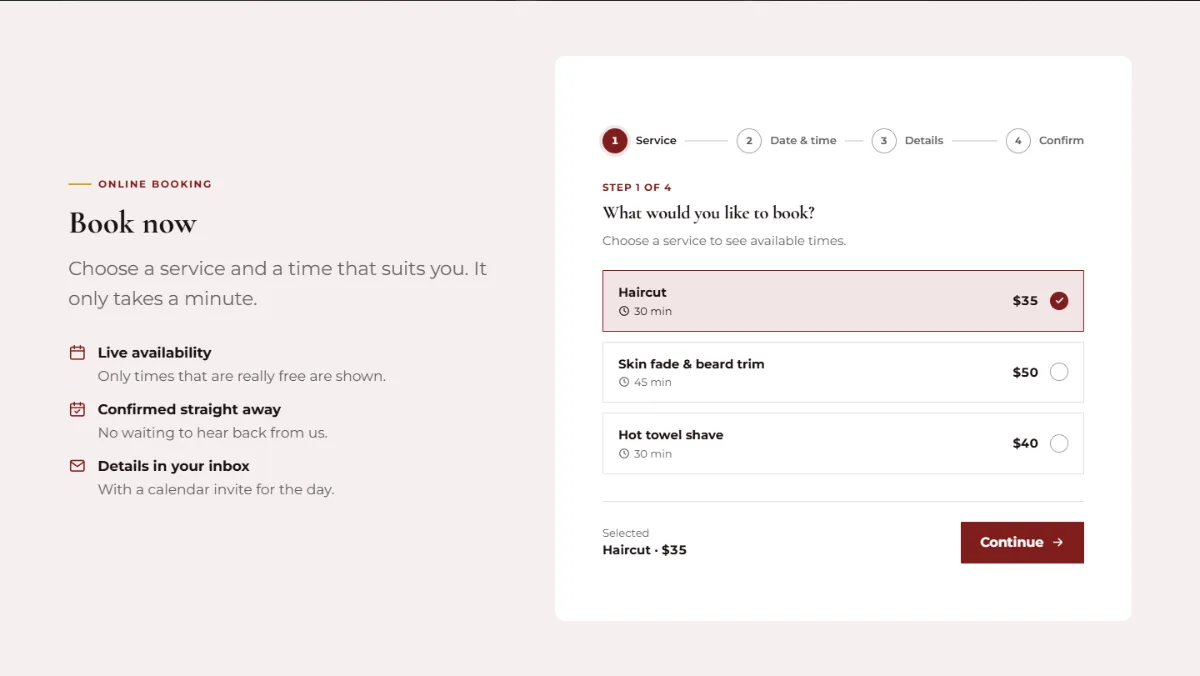Click 'Choose a service to see available times.'
Image resolution: width=1200 pixels, height=676 pixels.
tap(724, 241)
